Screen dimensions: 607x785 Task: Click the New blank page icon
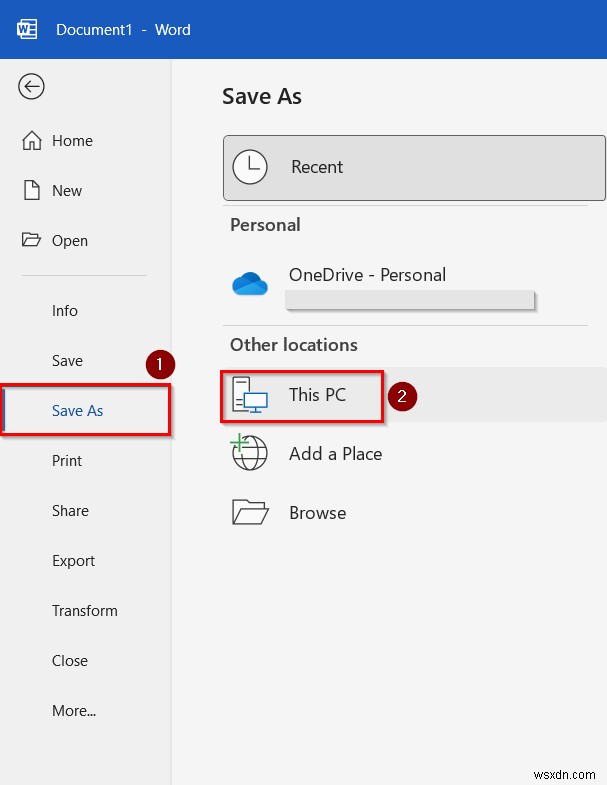pos(32,191)
